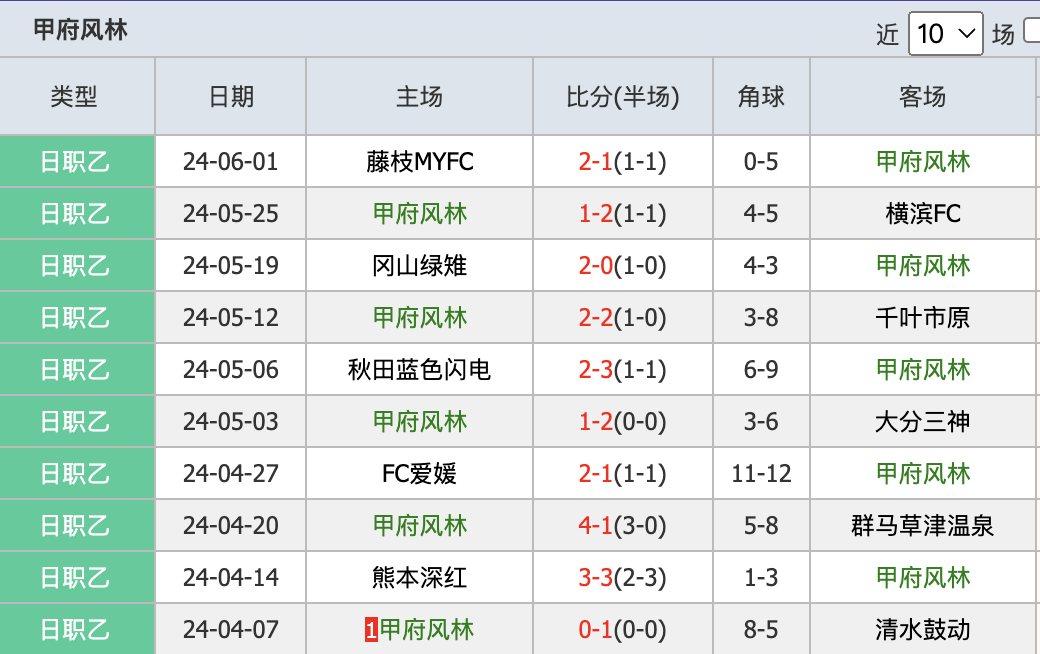The image size is (1040, 654).
Task: Select score 2-1 for 24-06-01 match
Action: point(595,161)
